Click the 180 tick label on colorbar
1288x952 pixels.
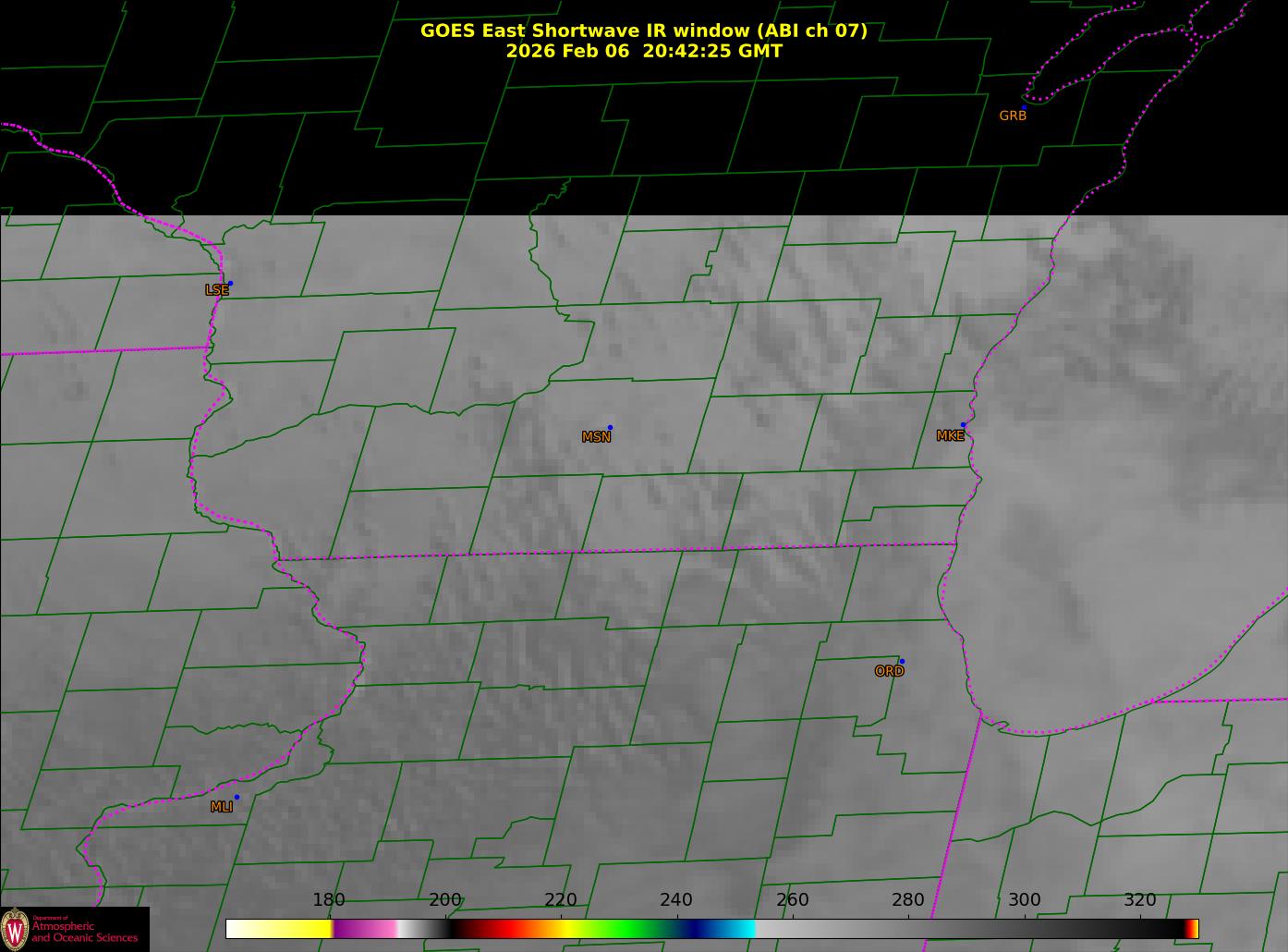point(329,900)
